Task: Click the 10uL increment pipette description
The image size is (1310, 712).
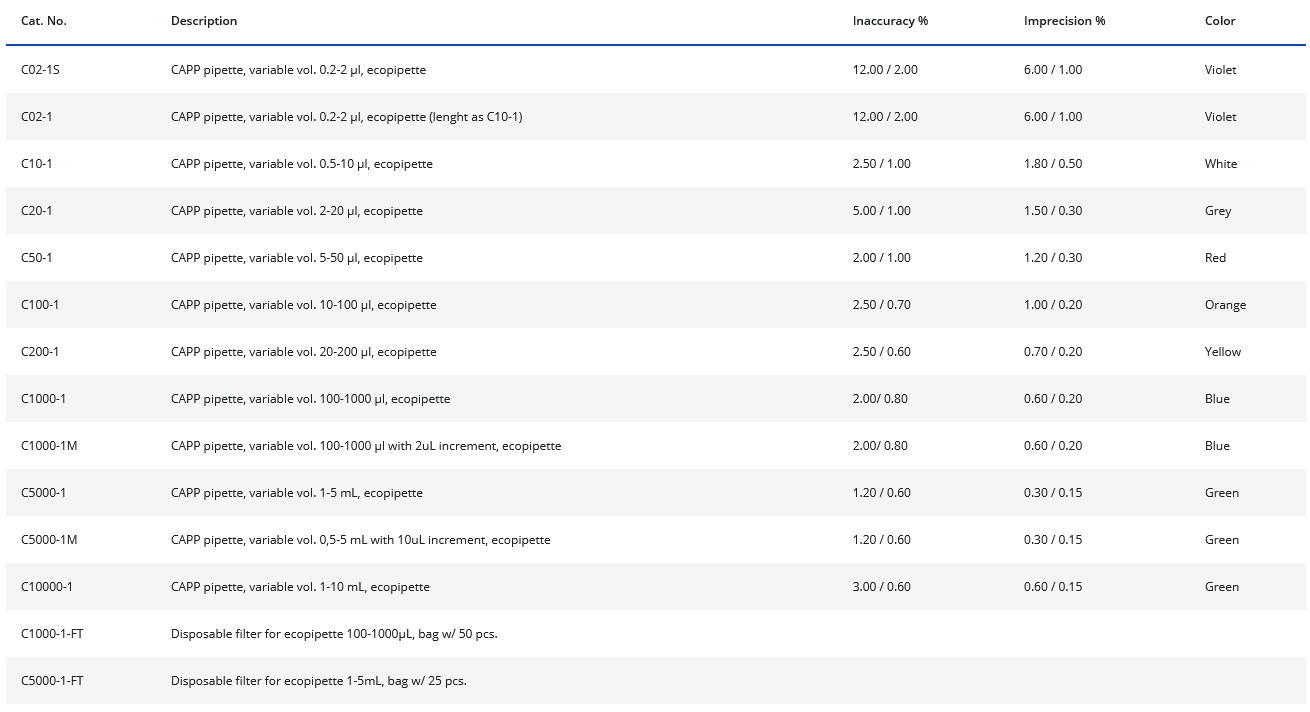Action: [x=361, y=540]
